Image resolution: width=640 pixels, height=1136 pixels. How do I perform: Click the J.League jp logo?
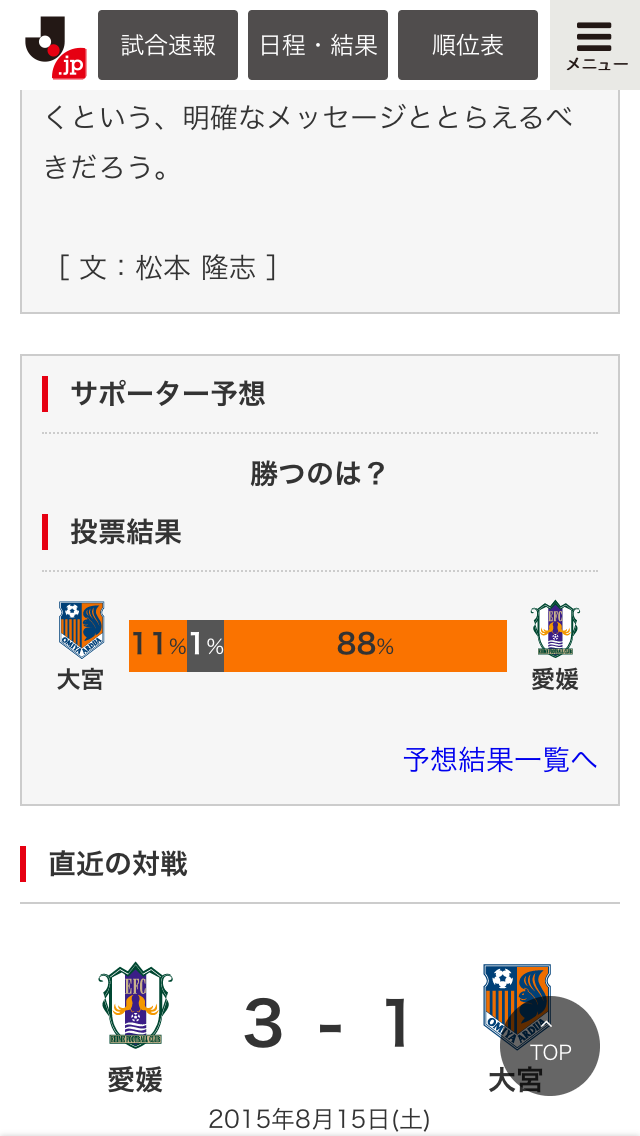[x=54, y=47]
